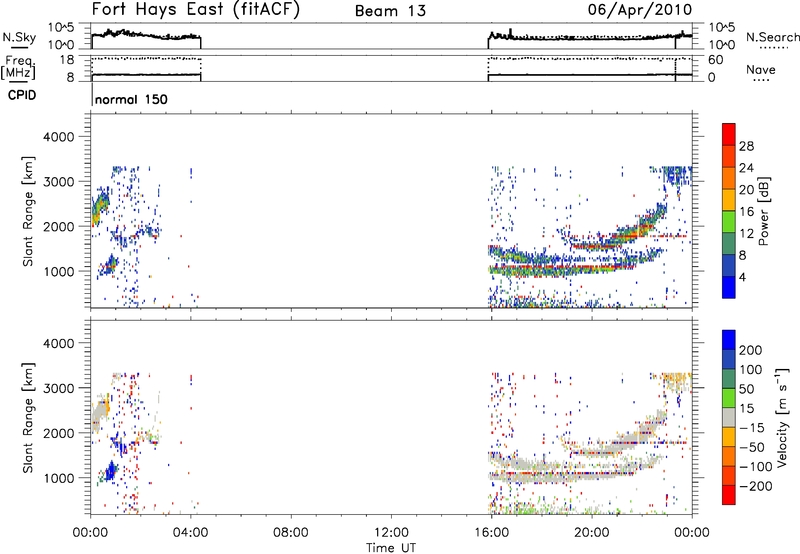Click the blue velocity patch near 1000 km after 00:00

110,471
